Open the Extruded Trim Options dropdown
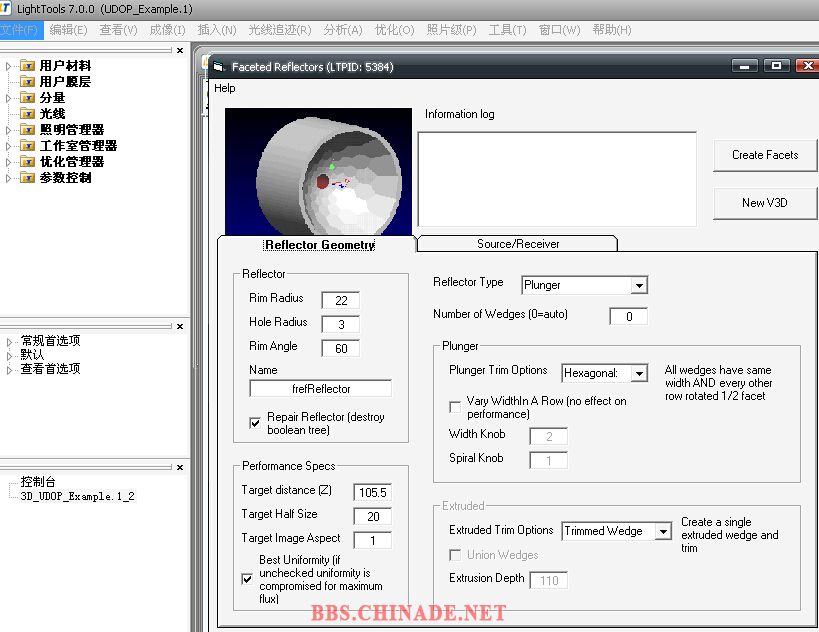The height and width of the screenshot is (632, 819). (663, 531)
